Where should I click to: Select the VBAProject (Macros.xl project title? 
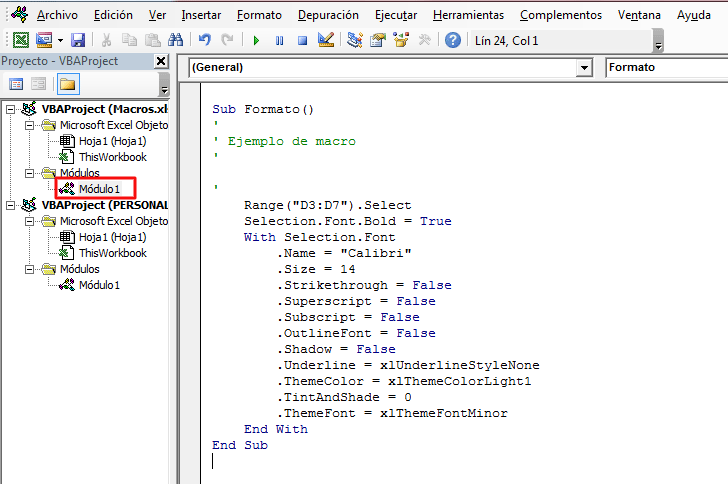tap(104, 109)
